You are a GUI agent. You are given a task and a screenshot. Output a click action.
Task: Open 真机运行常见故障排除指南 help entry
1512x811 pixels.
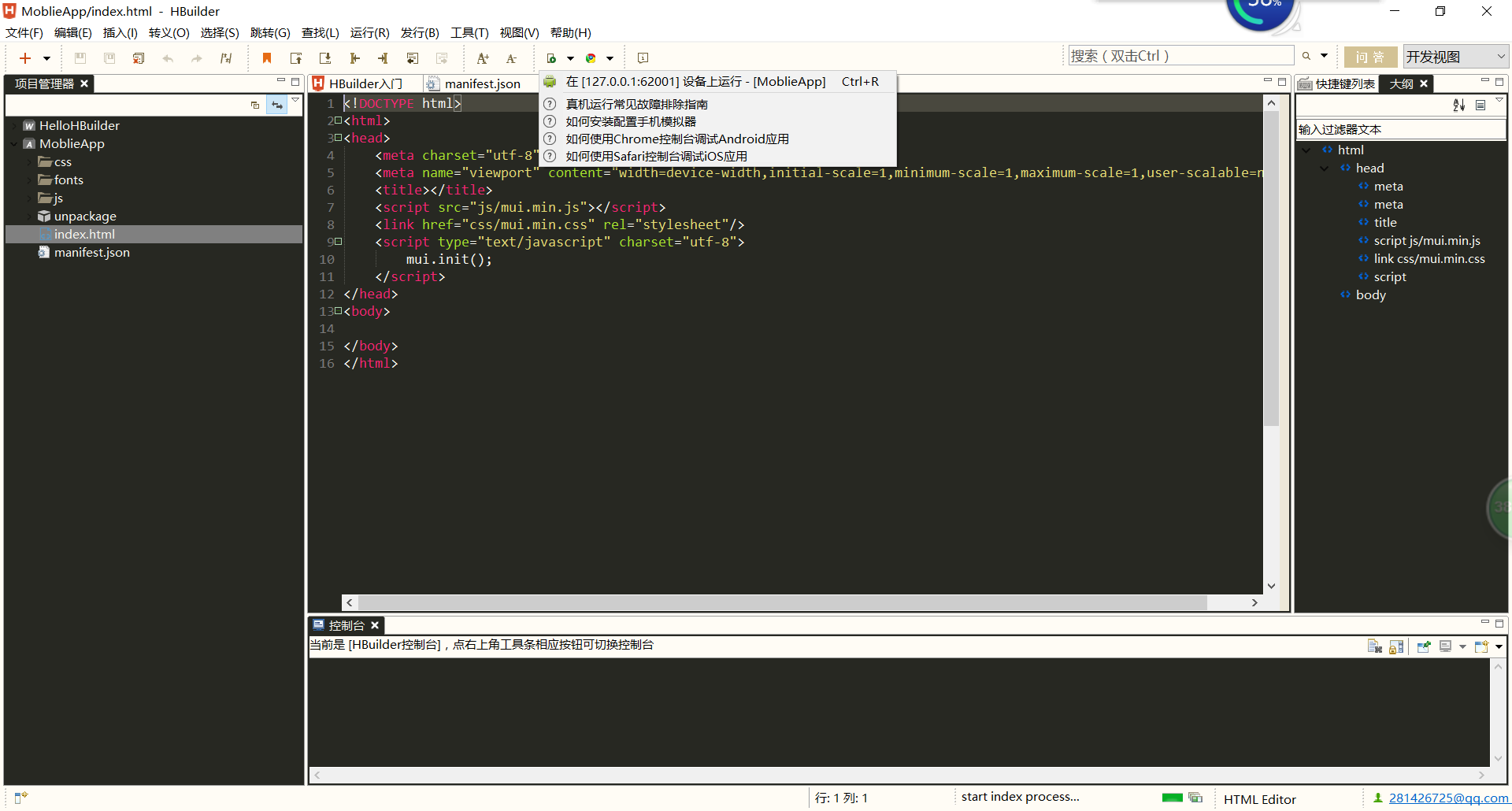(717, 104)
